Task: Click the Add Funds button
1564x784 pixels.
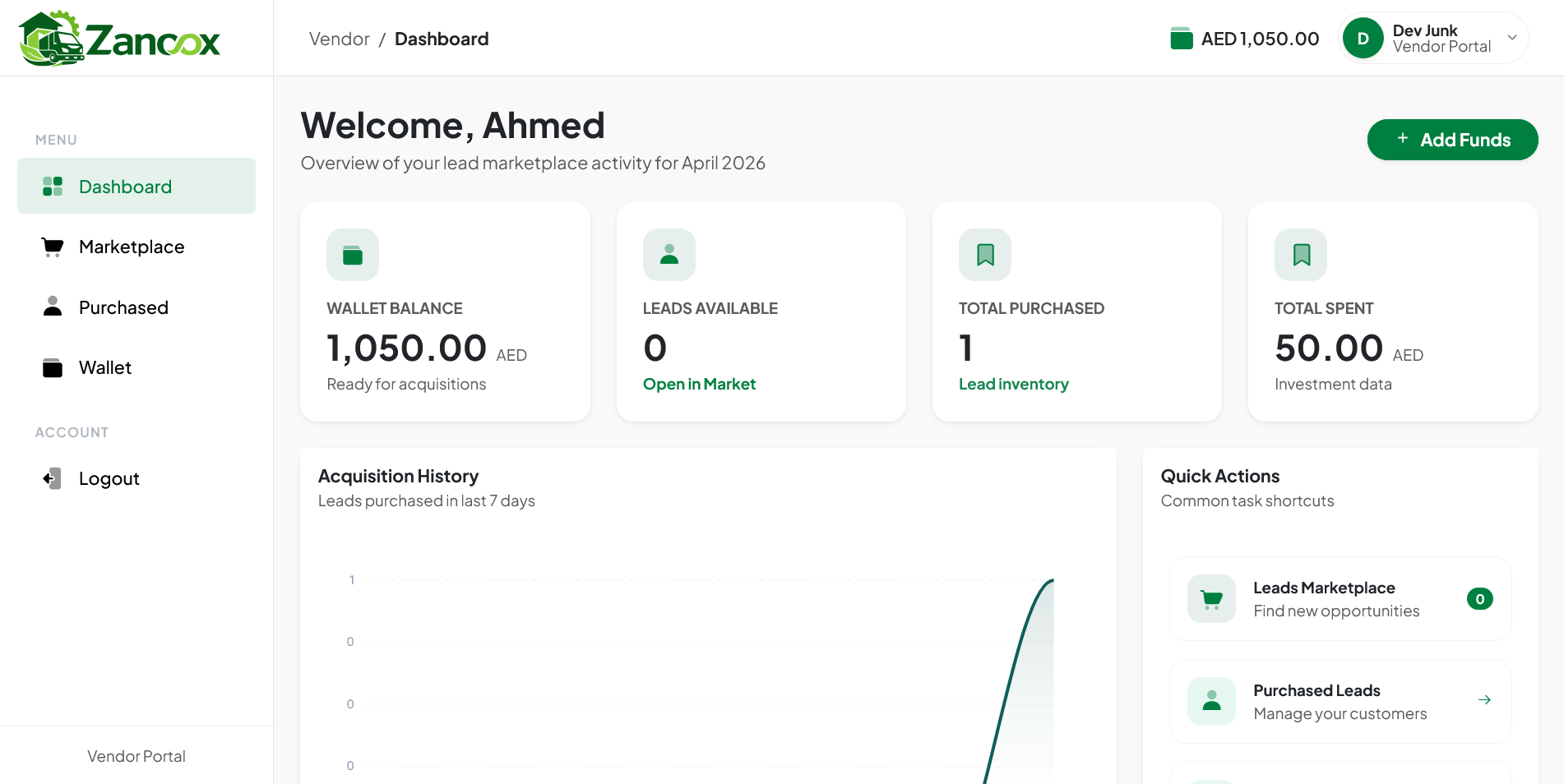Action: [1452, 140]
